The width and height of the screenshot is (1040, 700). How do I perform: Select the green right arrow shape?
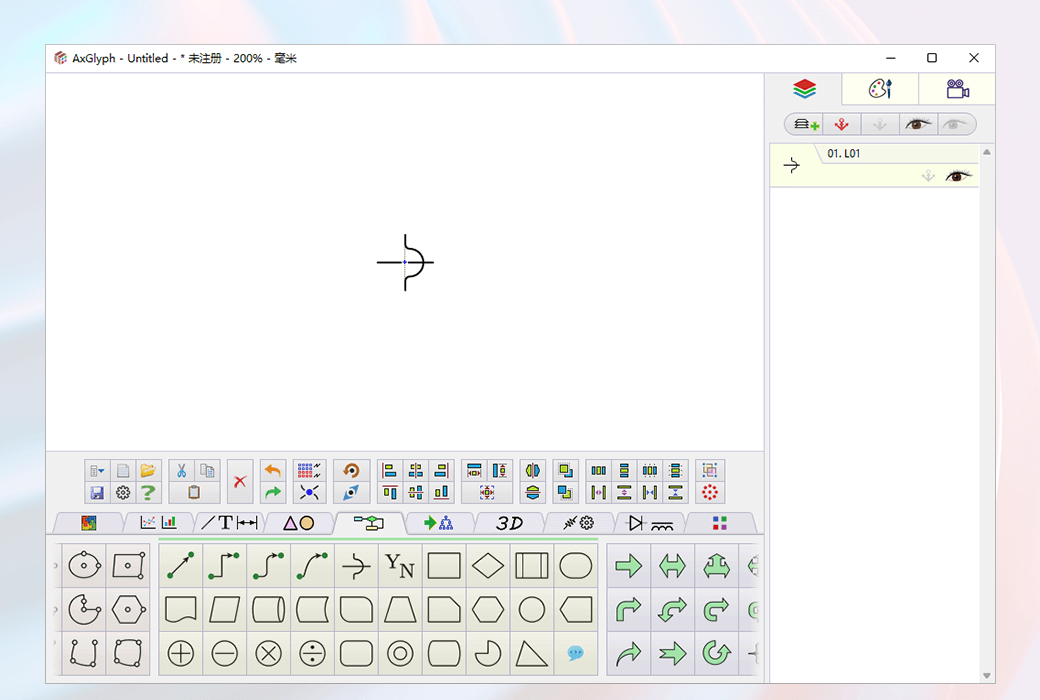pyautogui.click(x=629, y=565)
